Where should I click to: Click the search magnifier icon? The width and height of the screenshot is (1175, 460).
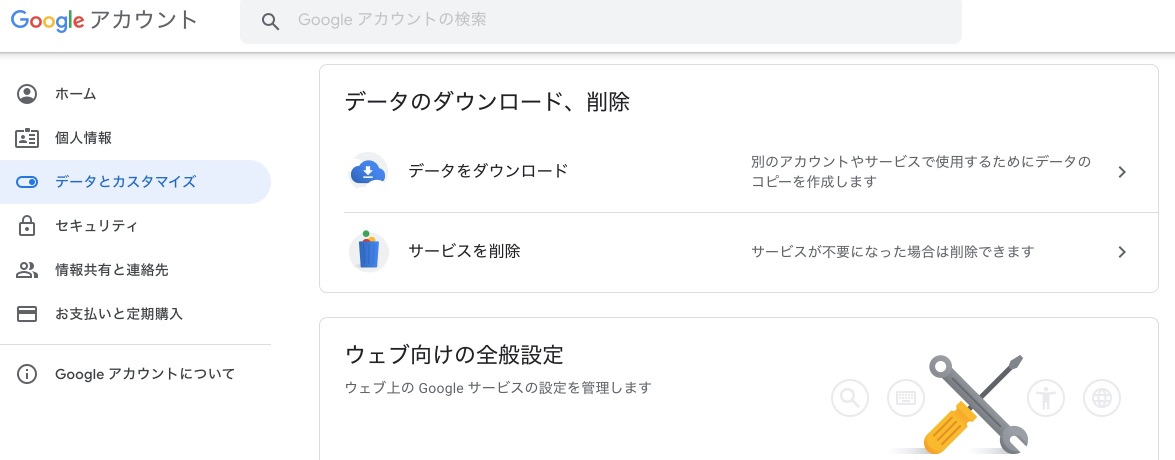(270, 21)
